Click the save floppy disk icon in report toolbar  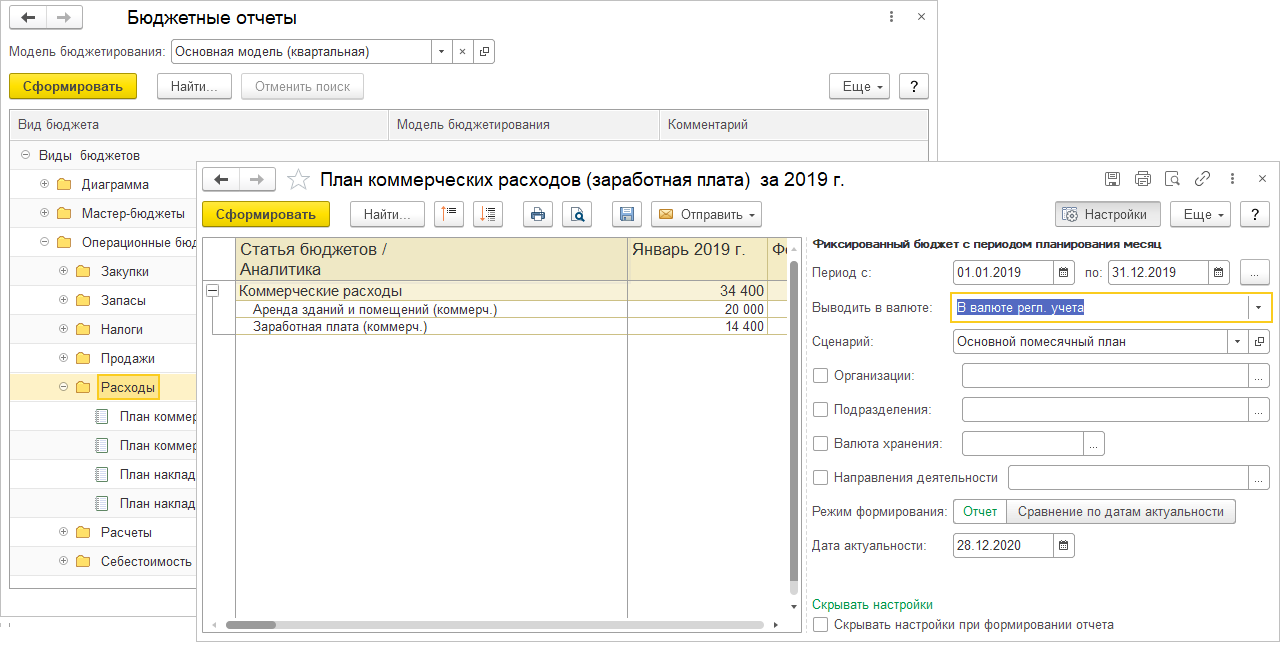627,214
